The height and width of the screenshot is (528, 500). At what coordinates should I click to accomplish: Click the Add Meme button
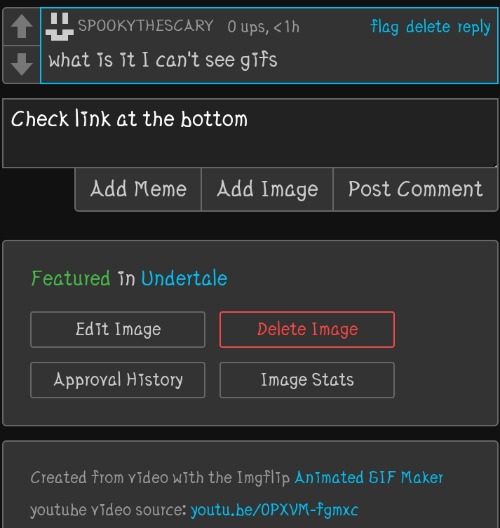(138, 189)
